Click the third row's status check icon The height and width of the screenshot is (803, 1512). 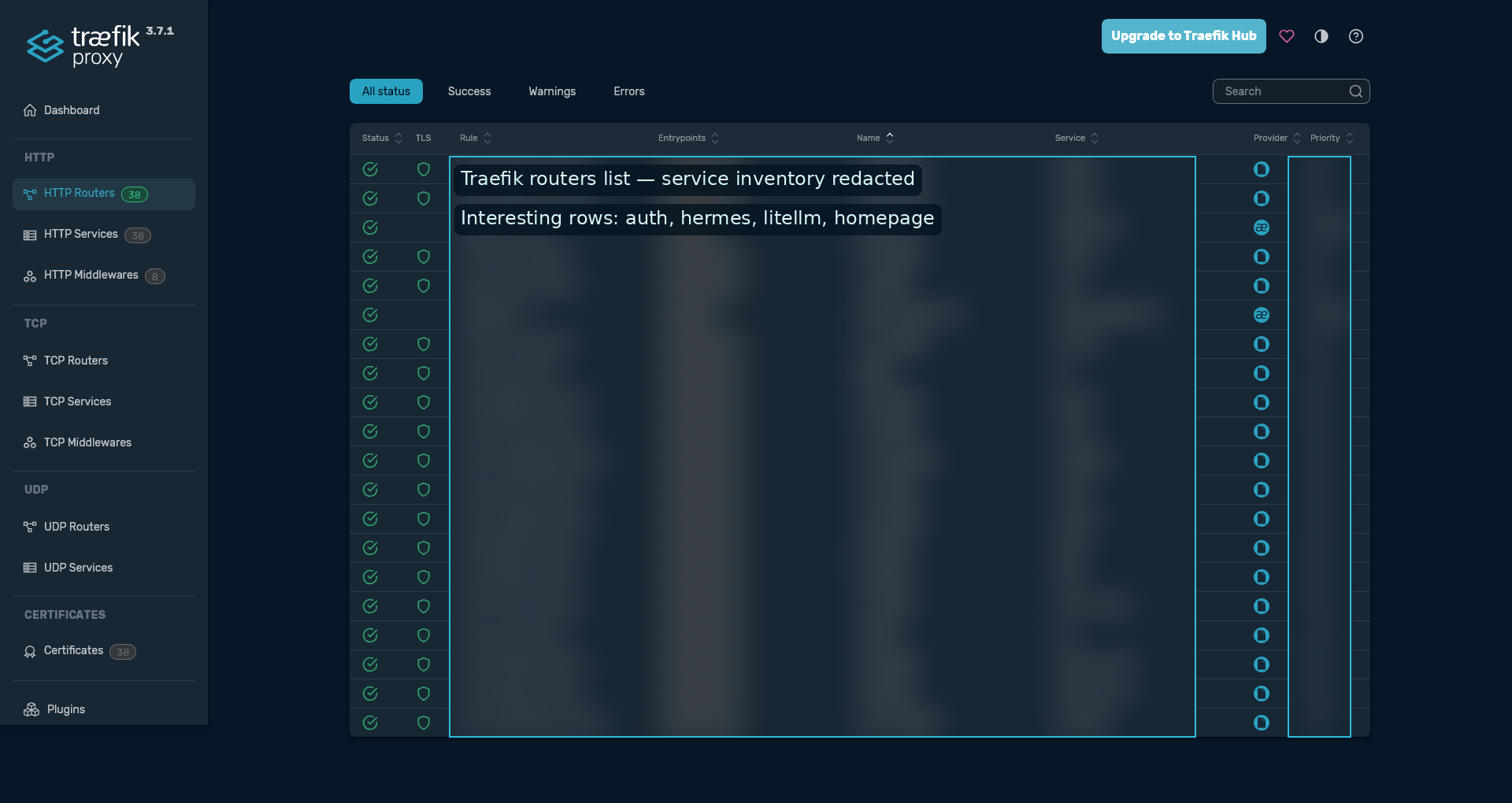[x=370, y=228]
